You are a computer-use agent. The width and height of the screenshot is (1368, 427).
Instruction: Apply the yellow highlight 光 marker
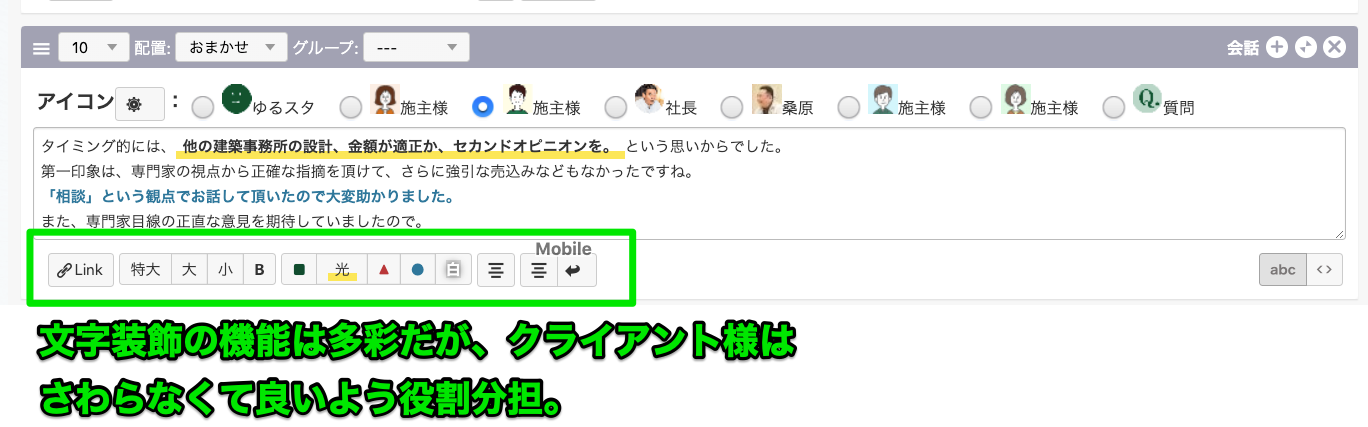click(342, 270)
